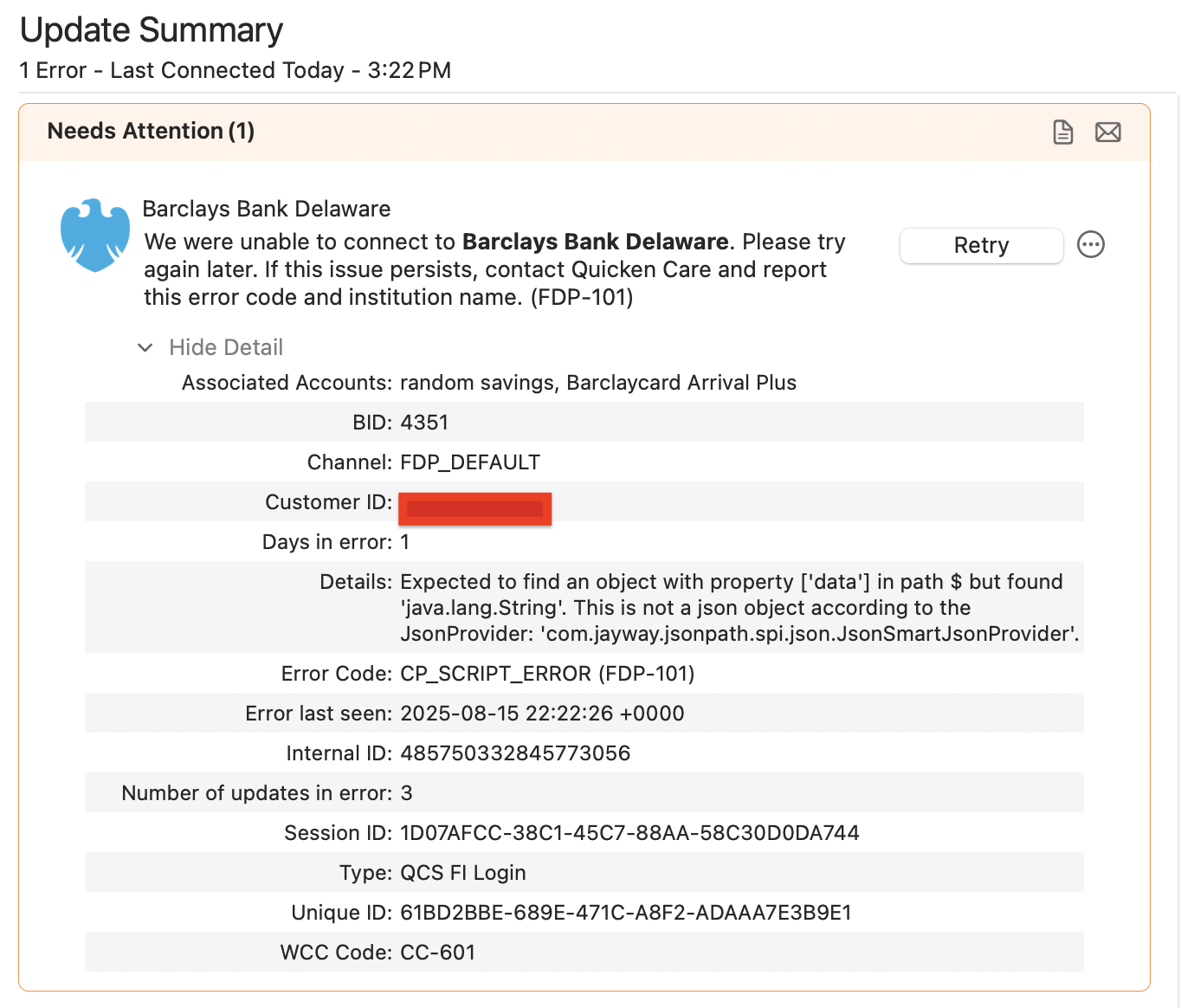1181x1008 pixels.
Task: Select the Unique ID value
Action: (x=625, y=913)
